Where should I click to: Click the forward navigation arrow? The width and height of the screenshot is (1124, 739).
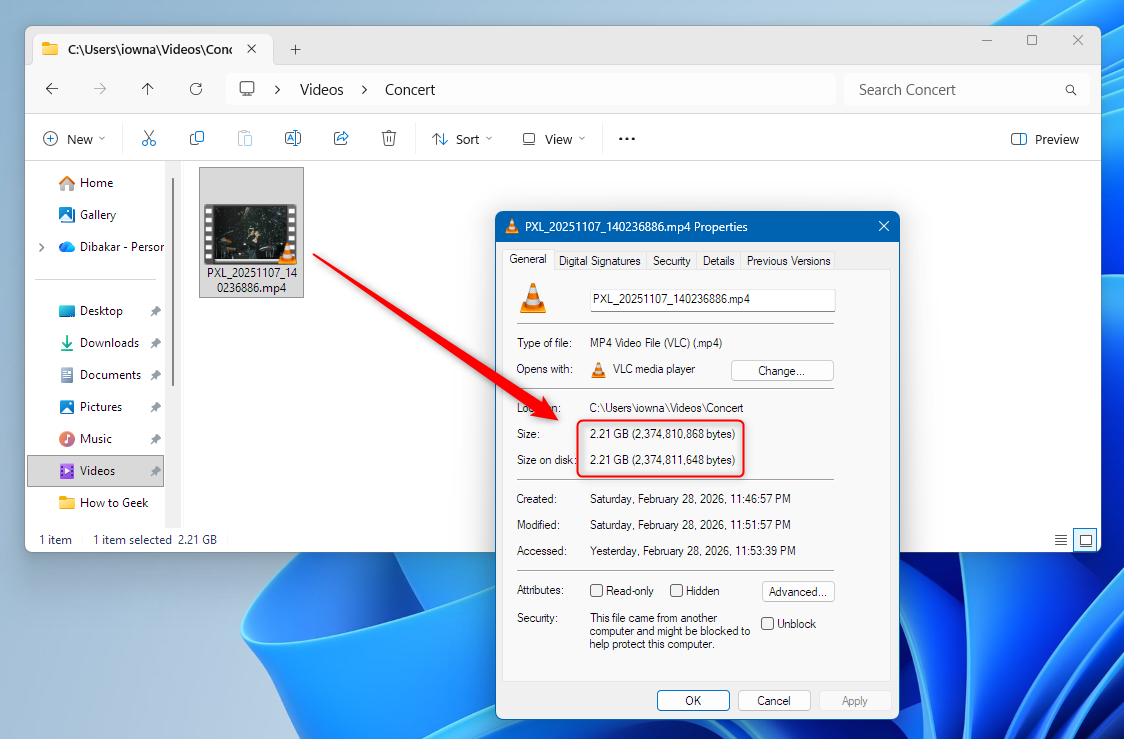[100, 89]
